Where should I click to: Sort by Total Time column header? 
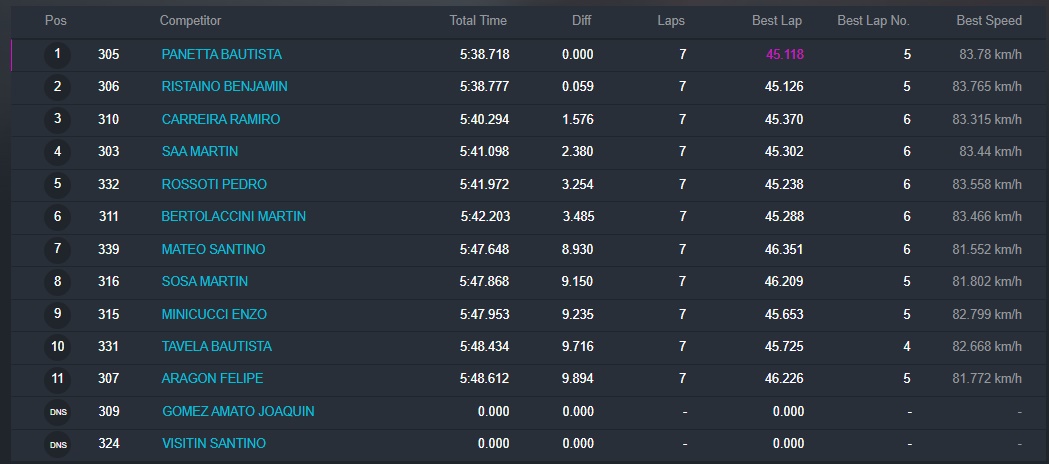478,21
